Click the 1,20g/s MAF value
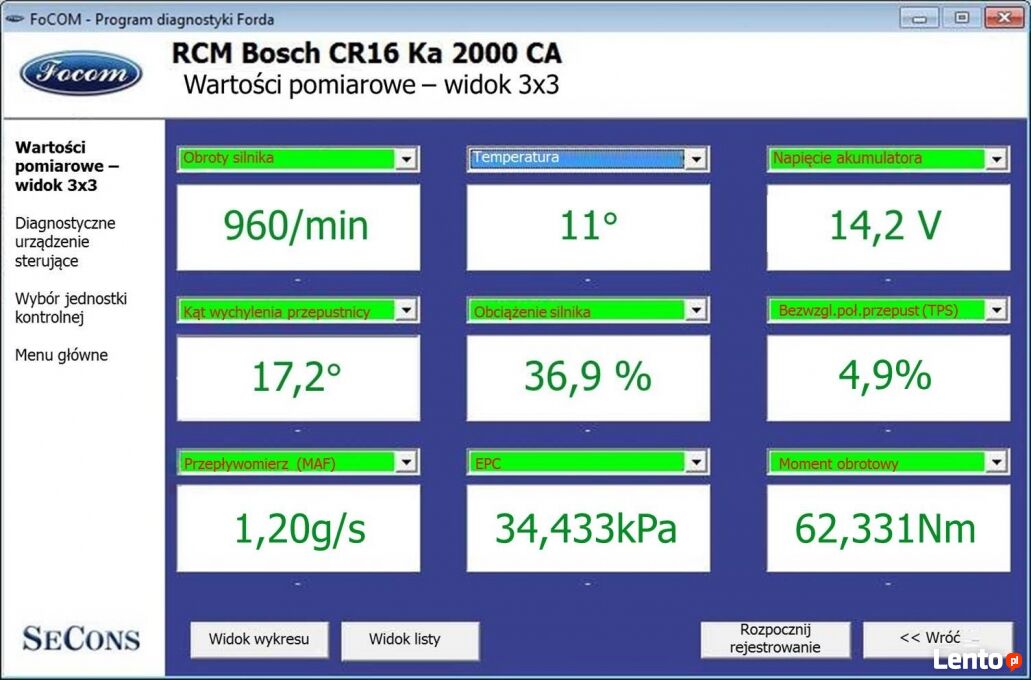This screenshot has height=680, width=1031. [x=299, y=529]
